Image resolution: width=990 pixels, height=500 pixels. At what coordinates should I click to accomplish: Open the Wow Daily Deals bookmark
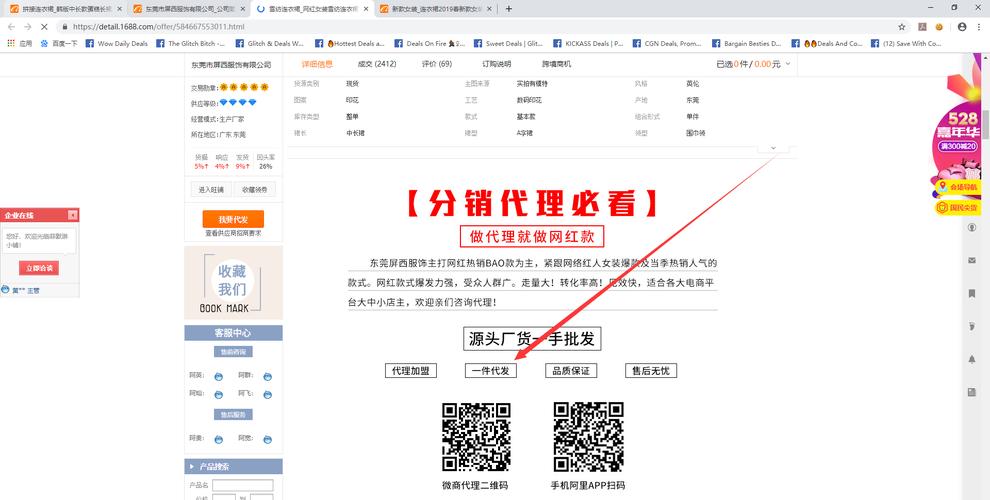pyautogui.click(x=117, y=44)
